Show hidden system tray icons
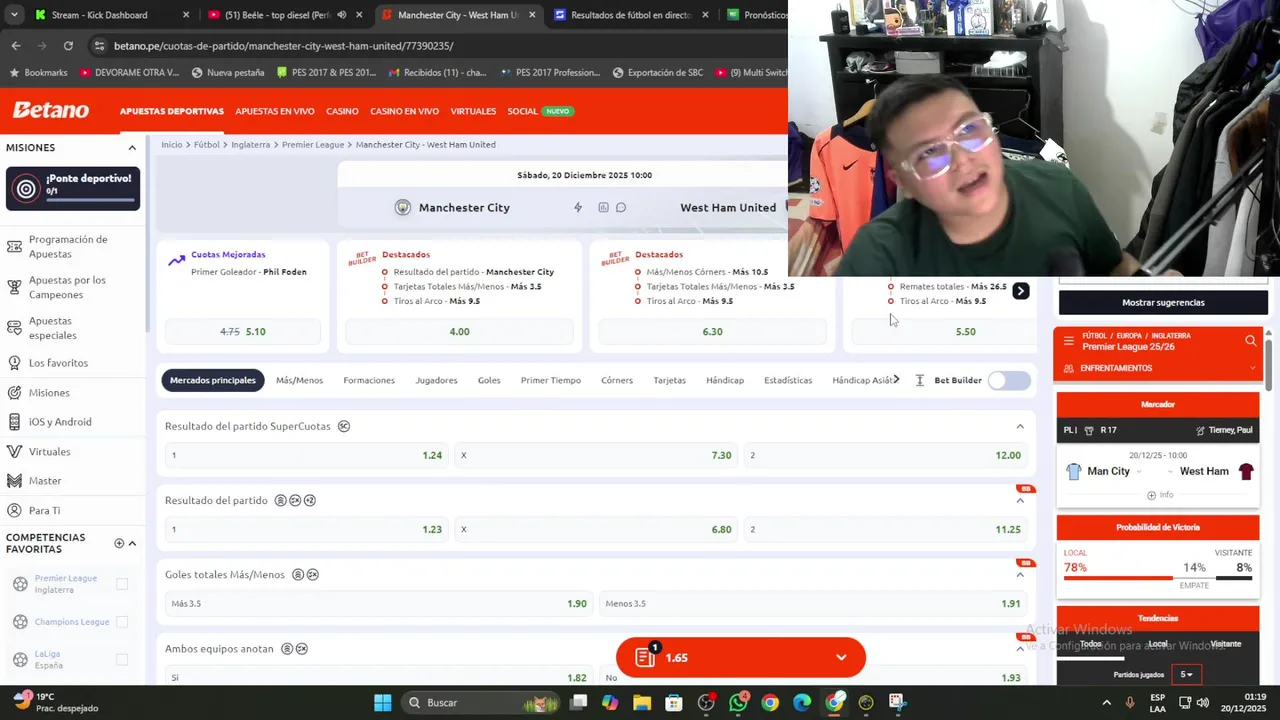This screenshot has width=1280, height=720. pyautogui.click(x=1107, y=703)
